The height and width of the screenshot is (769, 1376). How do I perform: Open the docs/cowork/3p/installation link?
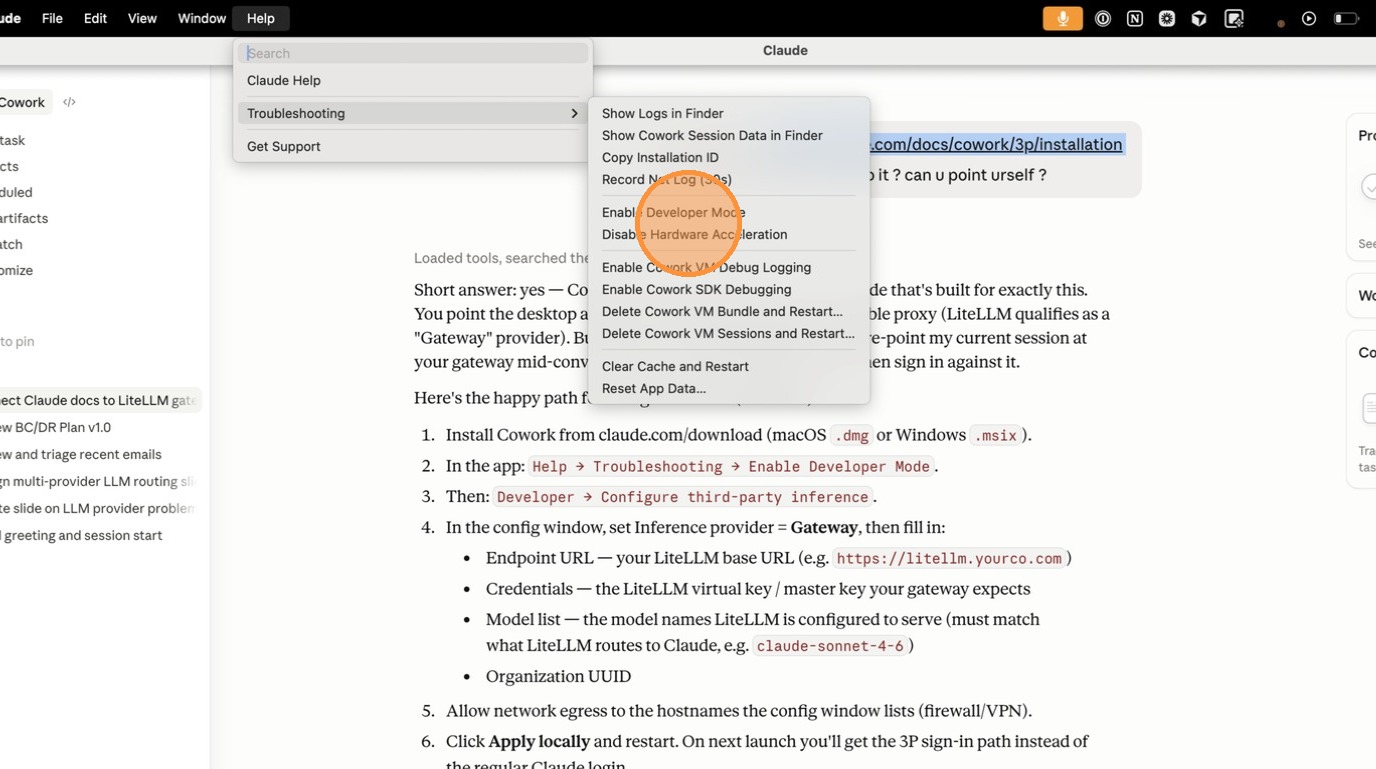click(x=996, y=144)
